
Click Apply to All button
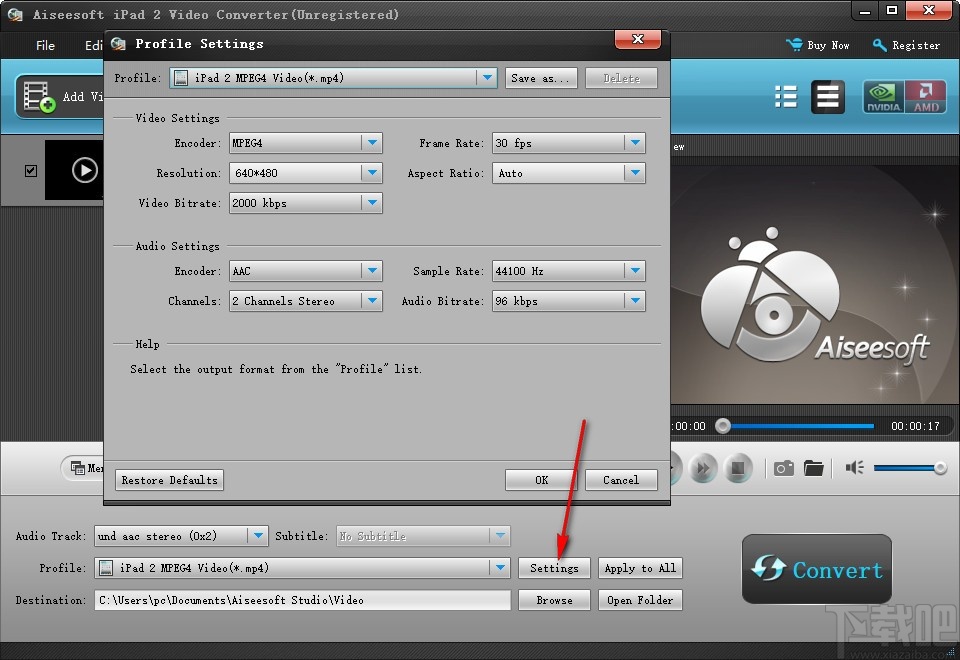[x=640, y=568]
